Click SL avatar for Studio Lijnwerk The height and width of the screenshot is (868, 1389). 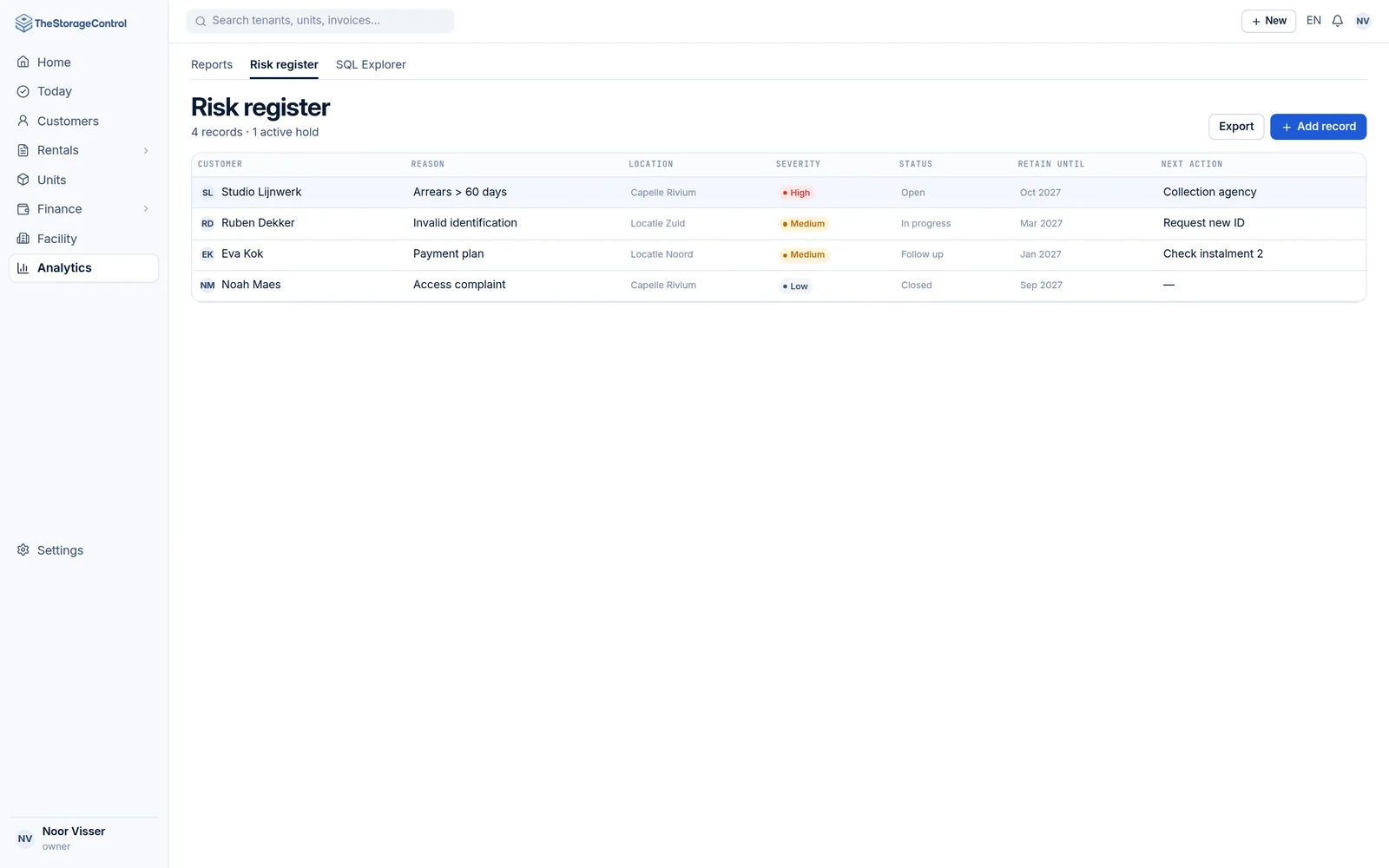click(207, 193)
